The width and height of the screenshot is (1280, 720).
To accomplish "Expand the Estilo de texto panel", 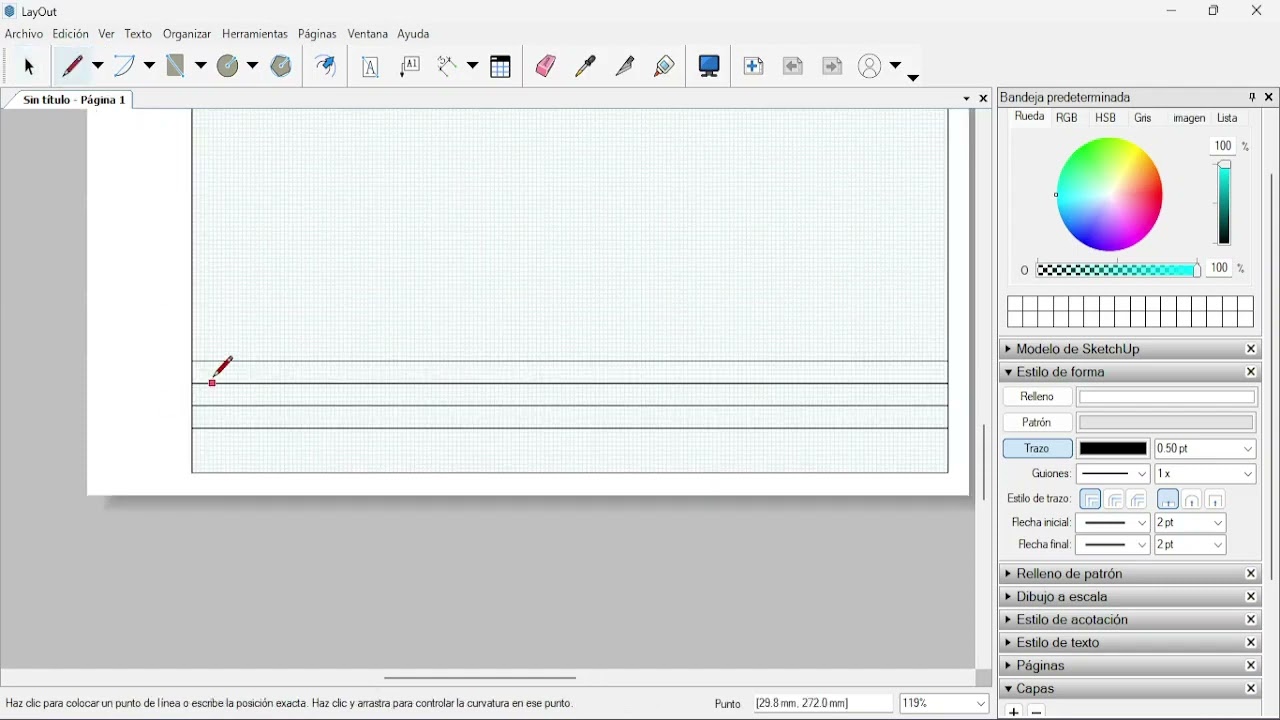I will coord(1008,644).
